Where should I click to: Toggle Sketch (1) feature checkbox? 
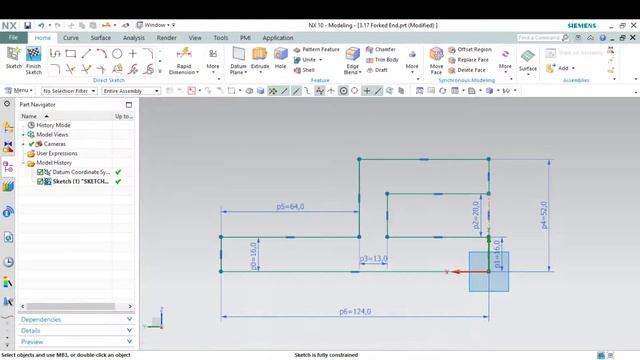40,182
